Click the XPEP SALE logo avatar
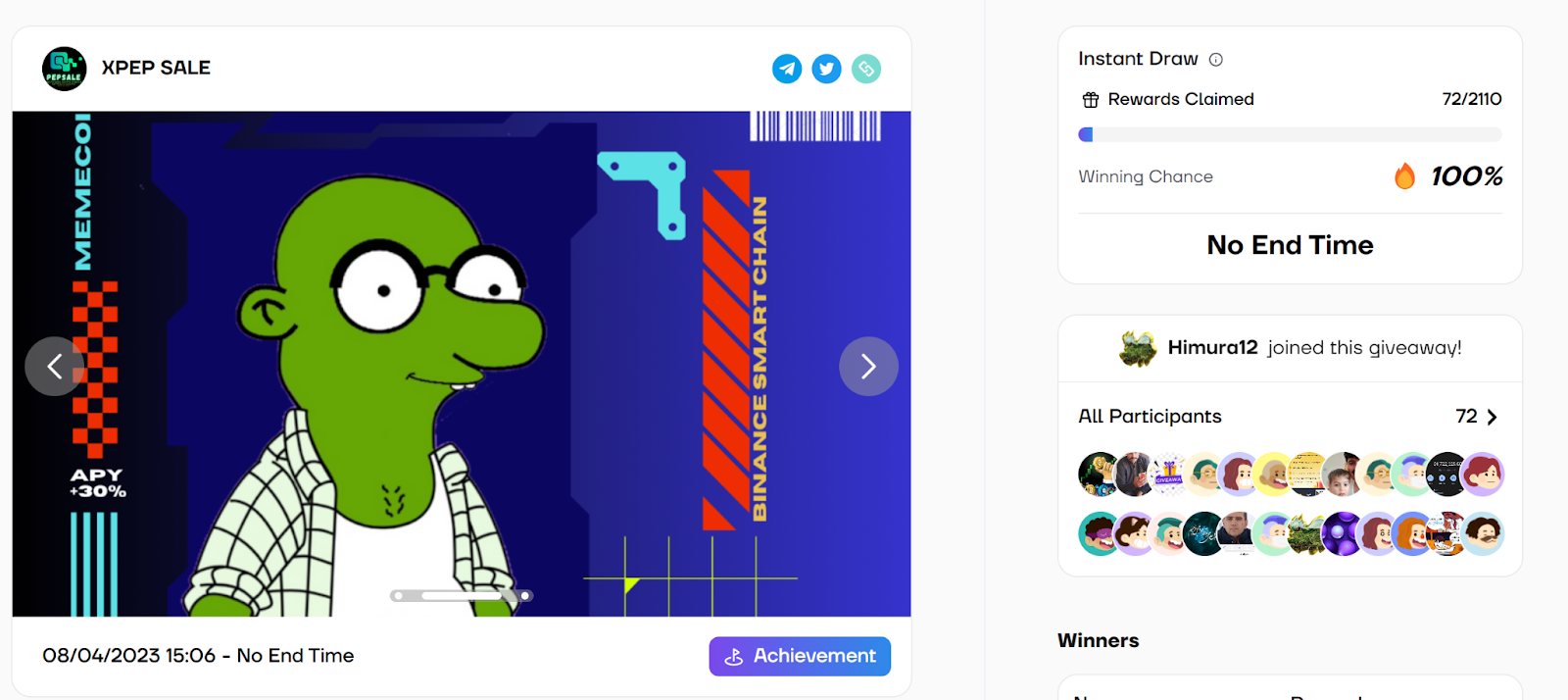The height and width of the screenshot is (700, 1568). pyautogui.click(x=65, y=69)
